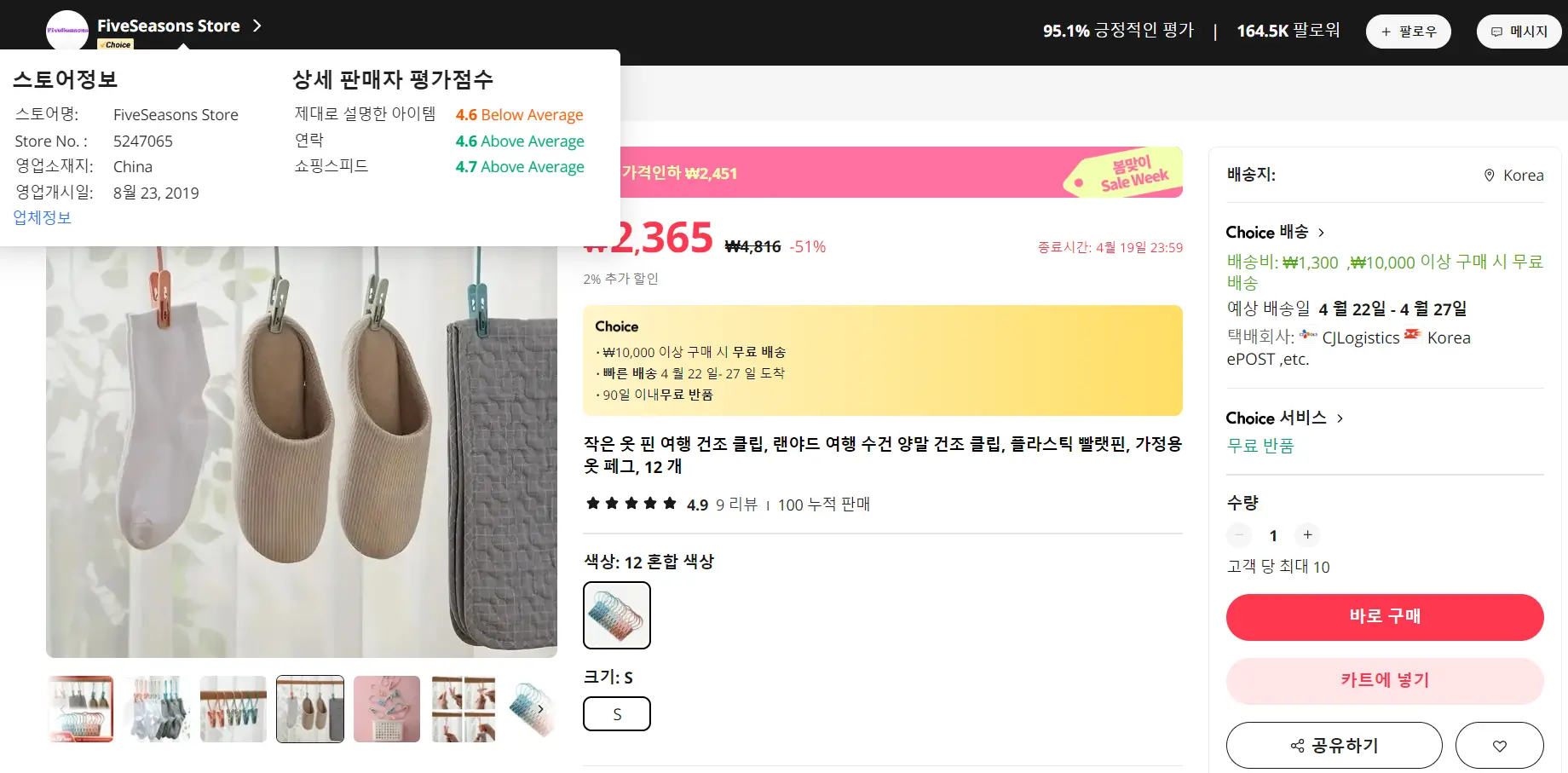Click the FiveSeasons Store logo
This screenshot has height=773, width=1568.
point(66,28)
